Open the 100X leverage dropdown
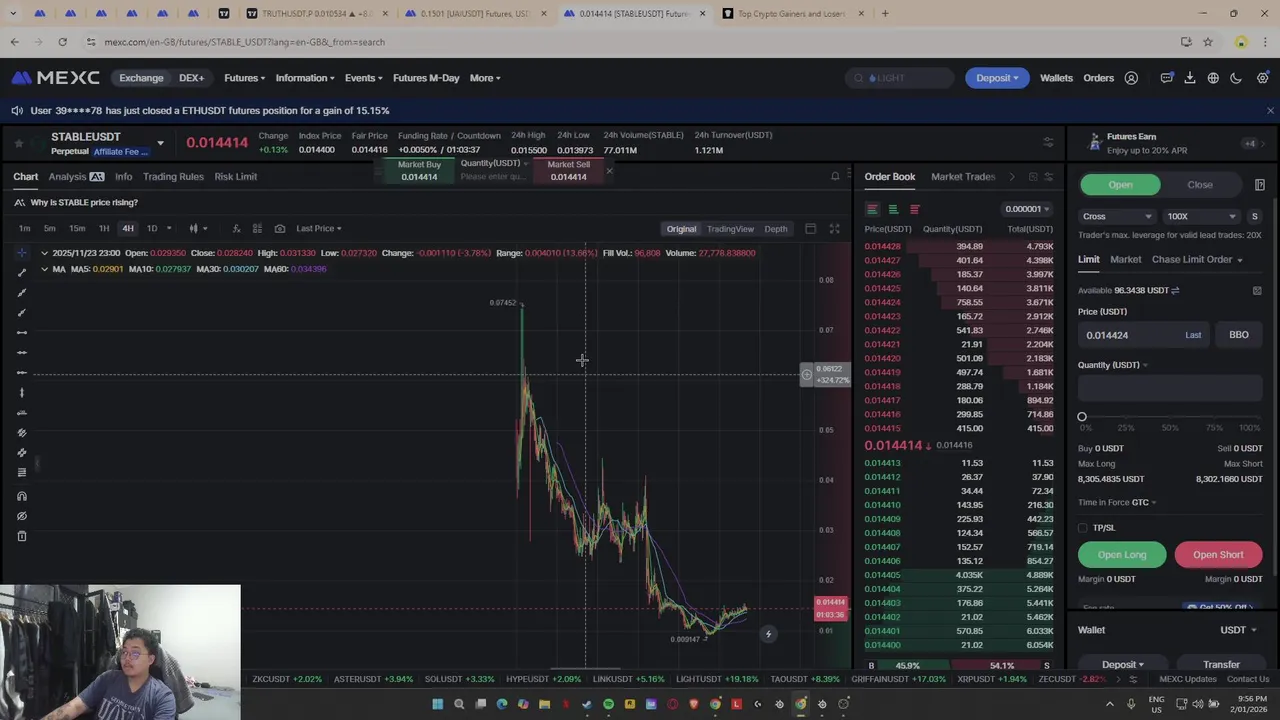Image resolution: width=1280 pixels, height=720 pixels. 1201,216
